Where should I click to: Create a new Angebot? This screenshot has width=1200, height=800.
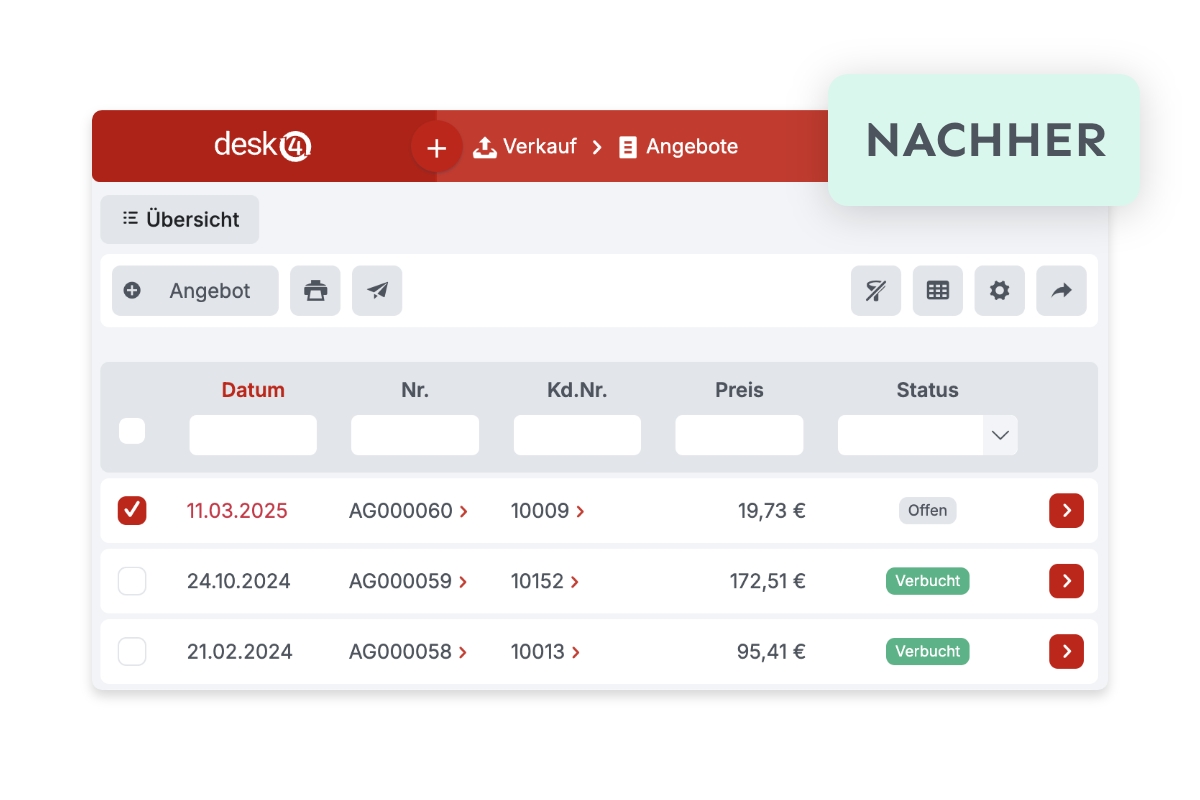(x=195, y=291)
